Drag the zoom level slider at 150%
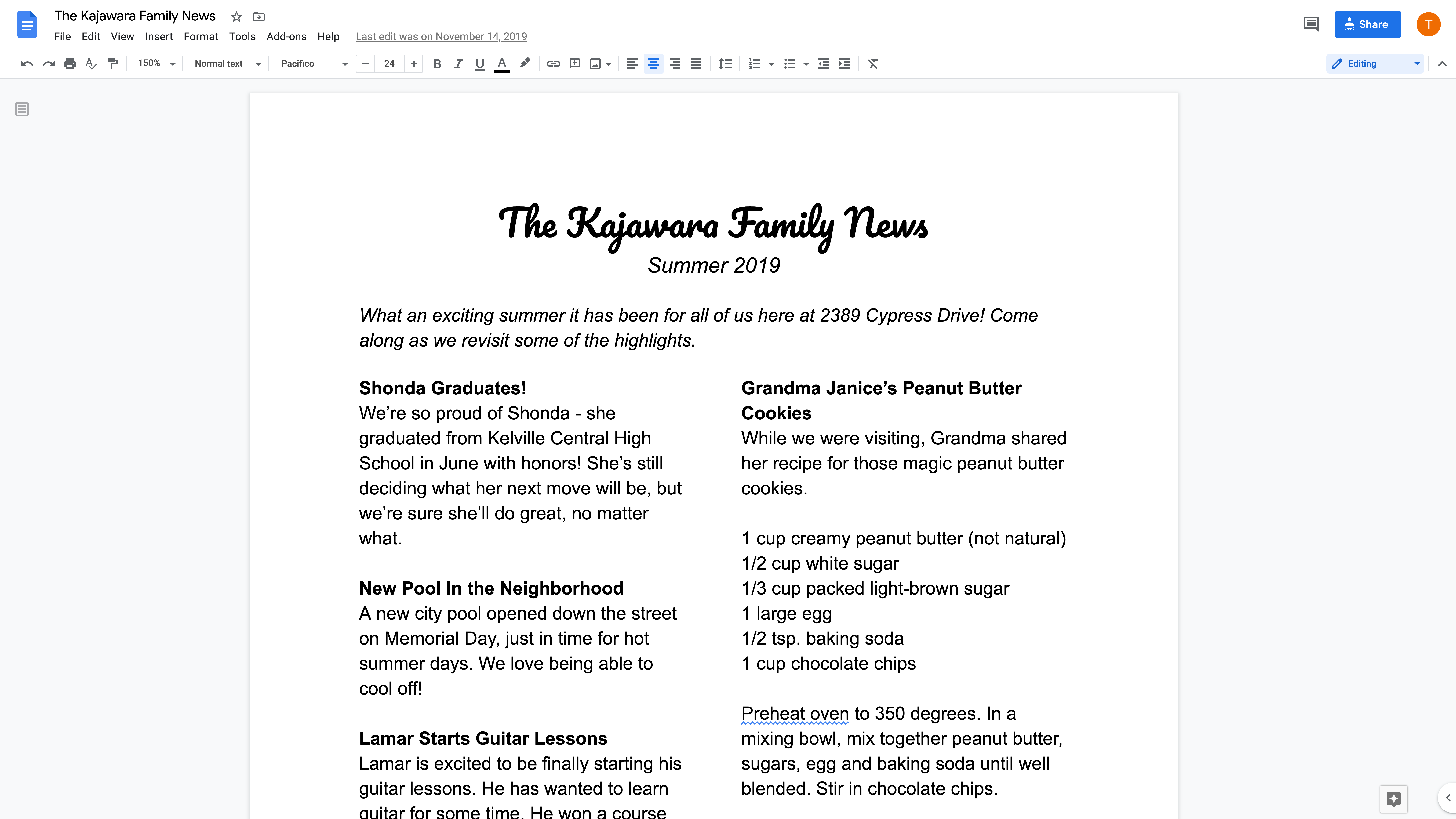 coord(155,63)
